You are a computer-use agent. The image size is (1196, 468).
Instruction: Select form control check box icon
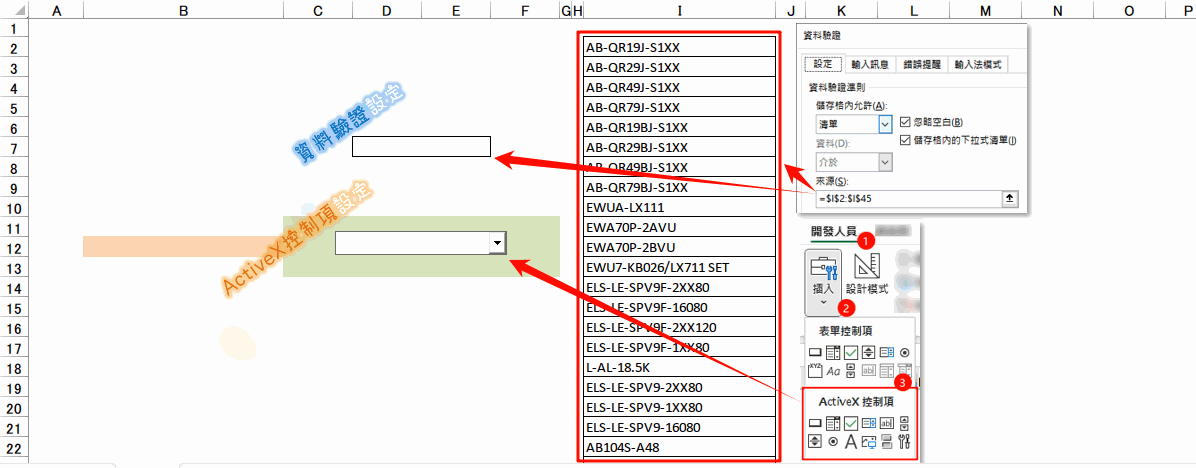[x=851, y=352]
